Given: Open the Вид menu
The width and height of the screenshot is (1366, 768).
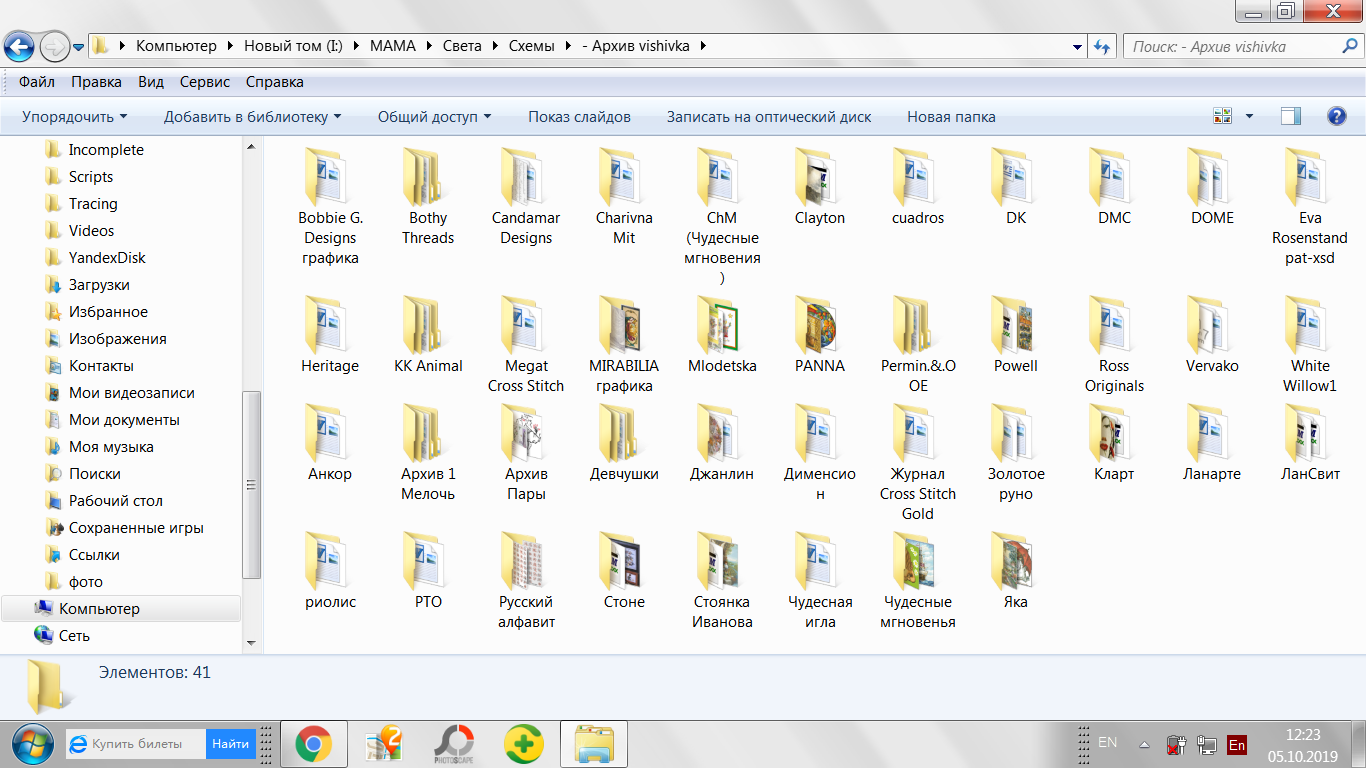Looking at the screenshot, I should [x=151, y=82].
